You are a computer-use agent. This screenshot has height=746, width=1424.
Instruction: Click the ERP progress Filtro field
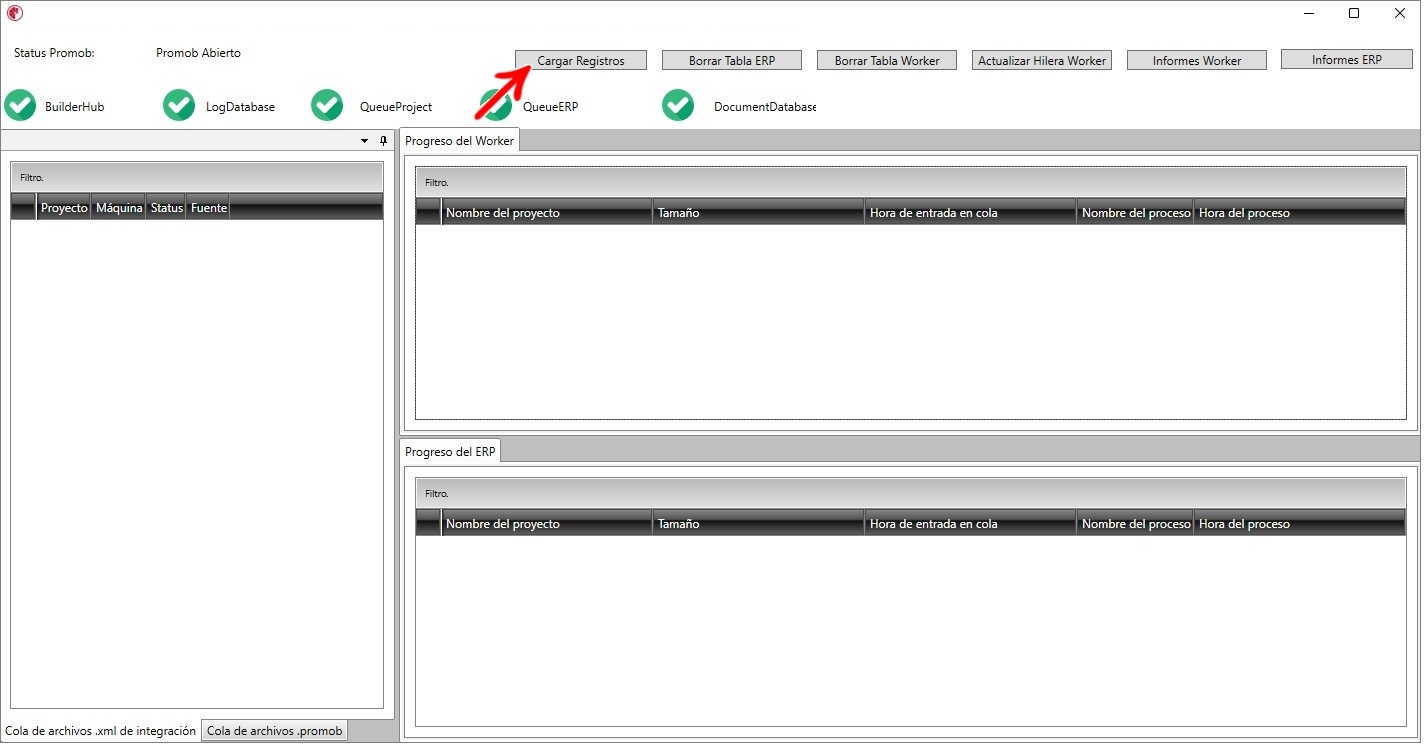pos(911,493)
